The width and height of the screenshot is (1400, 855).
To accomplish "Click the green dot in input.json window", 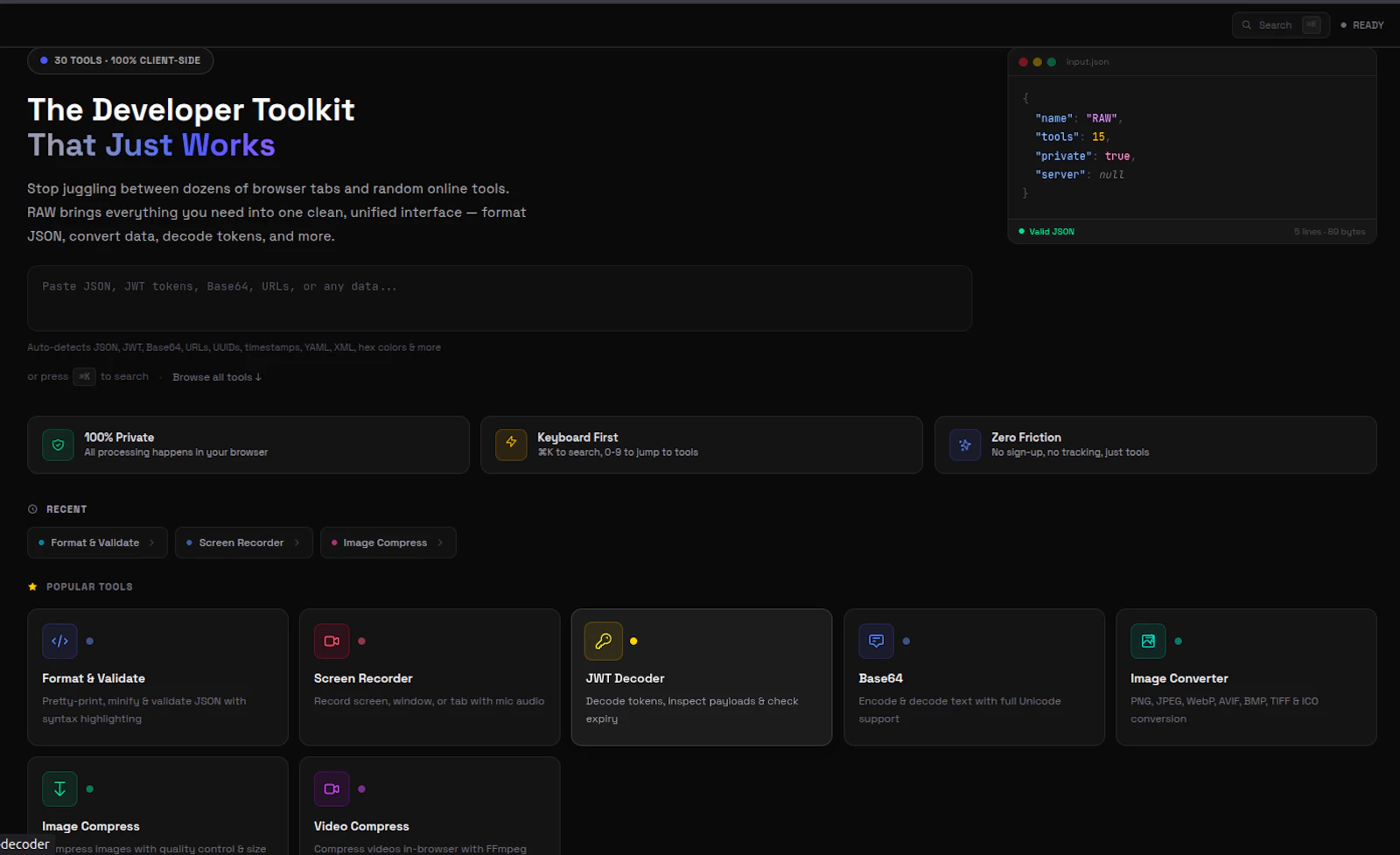I will [1051, 62].
